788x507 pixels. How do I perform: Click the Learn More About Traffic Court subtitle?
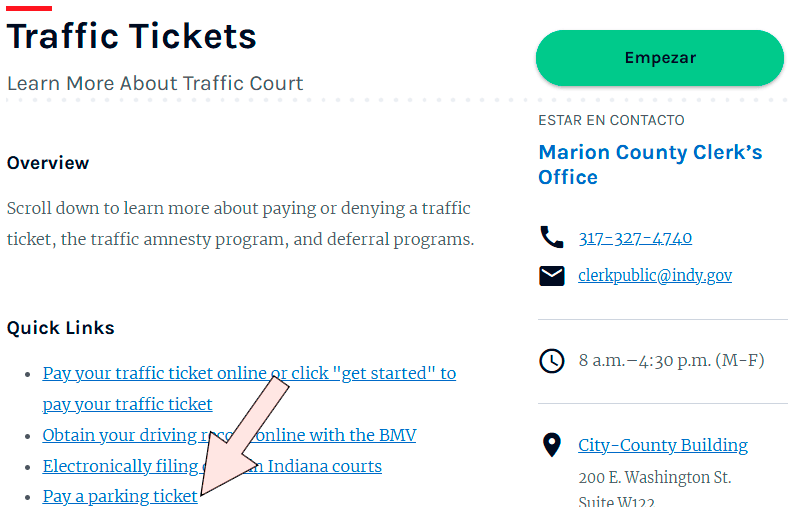(155, 83)
